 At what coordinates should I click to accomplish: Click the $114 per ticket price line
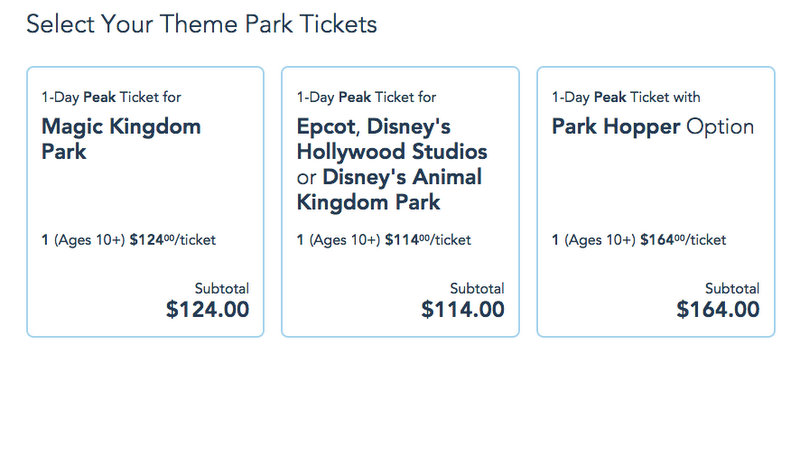tap(383, 240)
